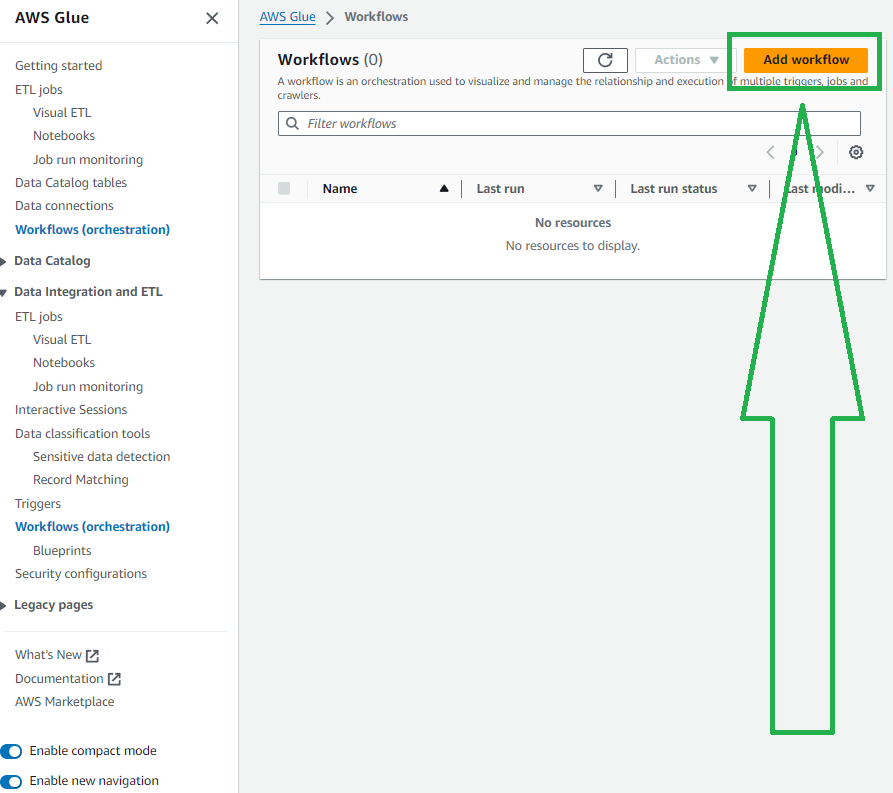This screenshot has width=893, height=793.
Task: Toggle Enable new navigation switch
Action: 11,781
